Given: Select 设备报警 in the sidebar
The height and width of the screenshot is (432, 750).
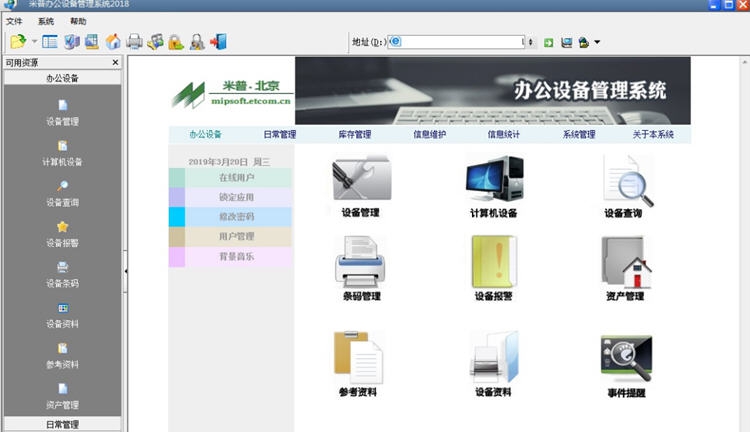Looking at the screenshot, I should point(62,234).
